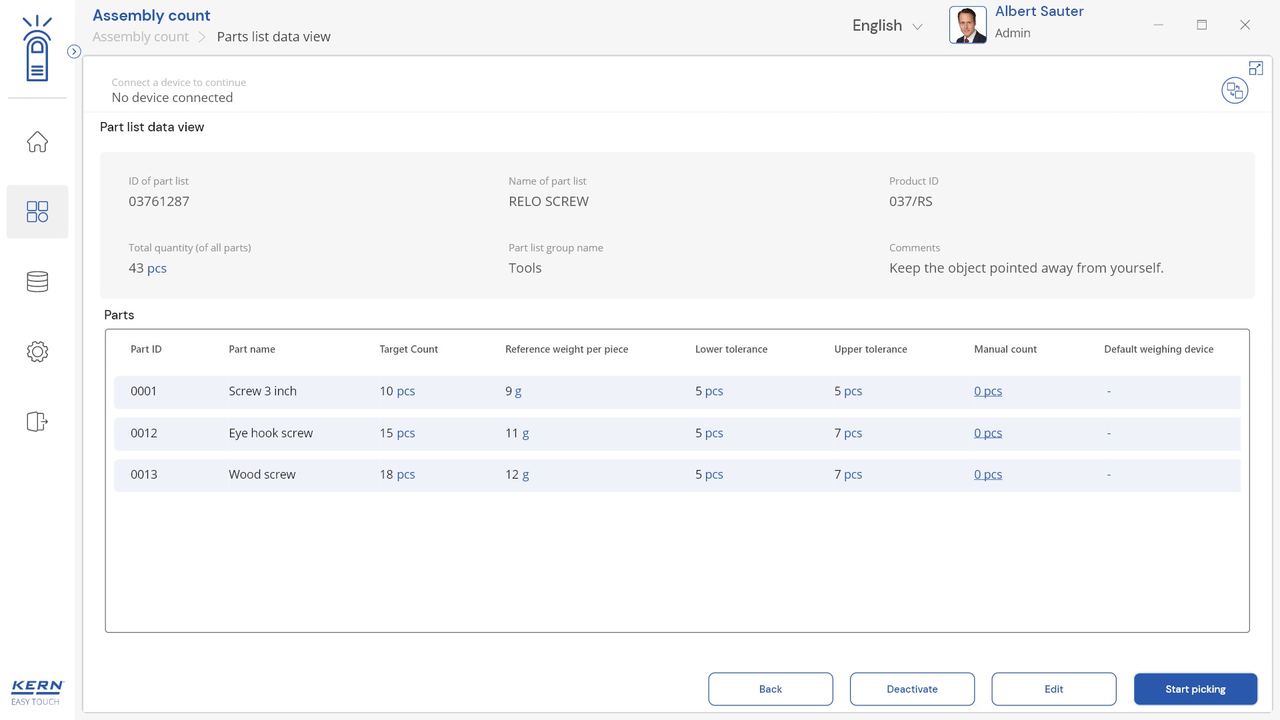Select the apps grid sidebar icon

click(37, 212)
